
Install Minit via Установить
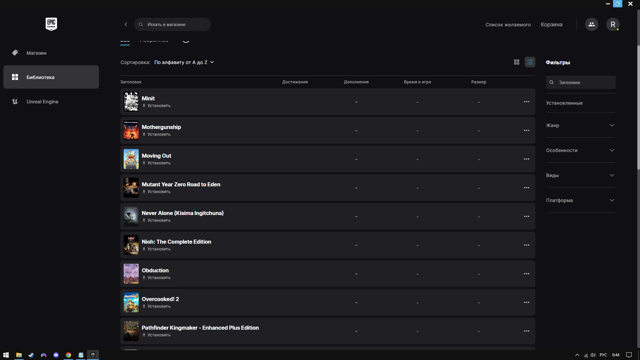coord(156,106)
